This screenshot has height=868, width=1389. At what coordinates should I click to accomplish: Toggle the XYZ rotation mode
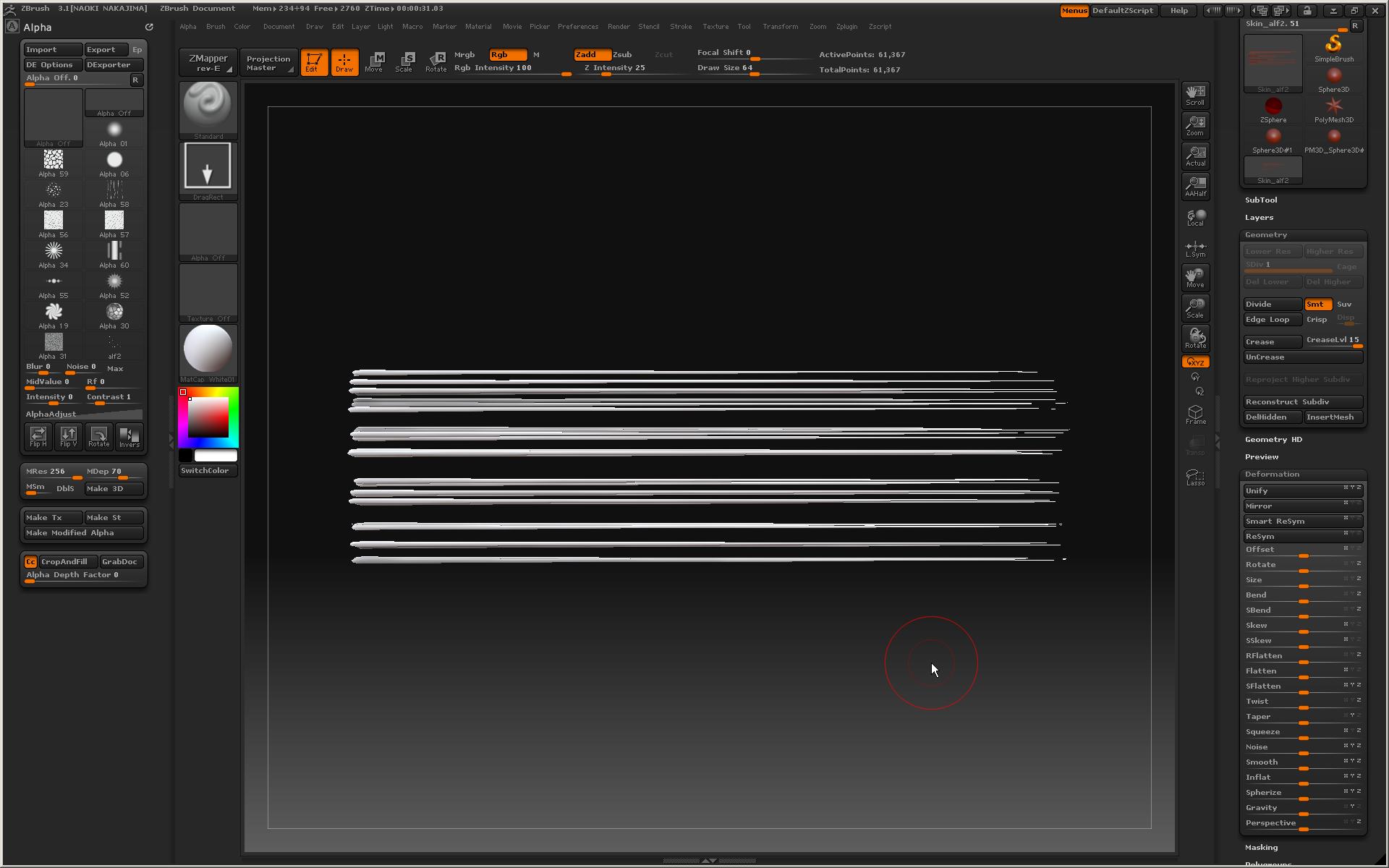pyautogui.click(x=1195, y=362)
